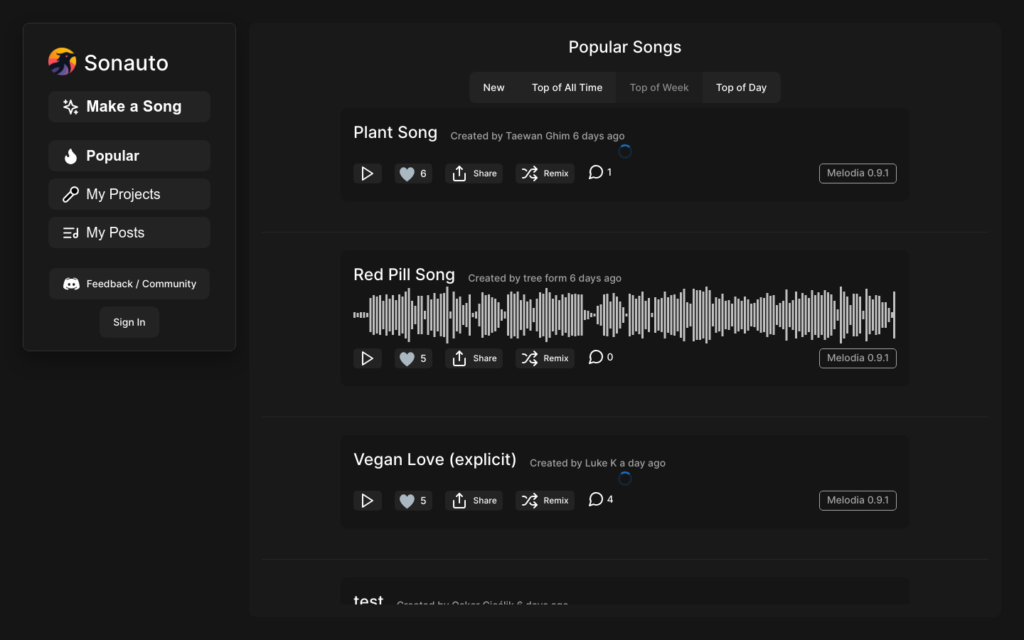The height and width of the screenshot is (640, 1024).
Task: Seek within the Red Pill Song waveform
Action: point(624,315)
